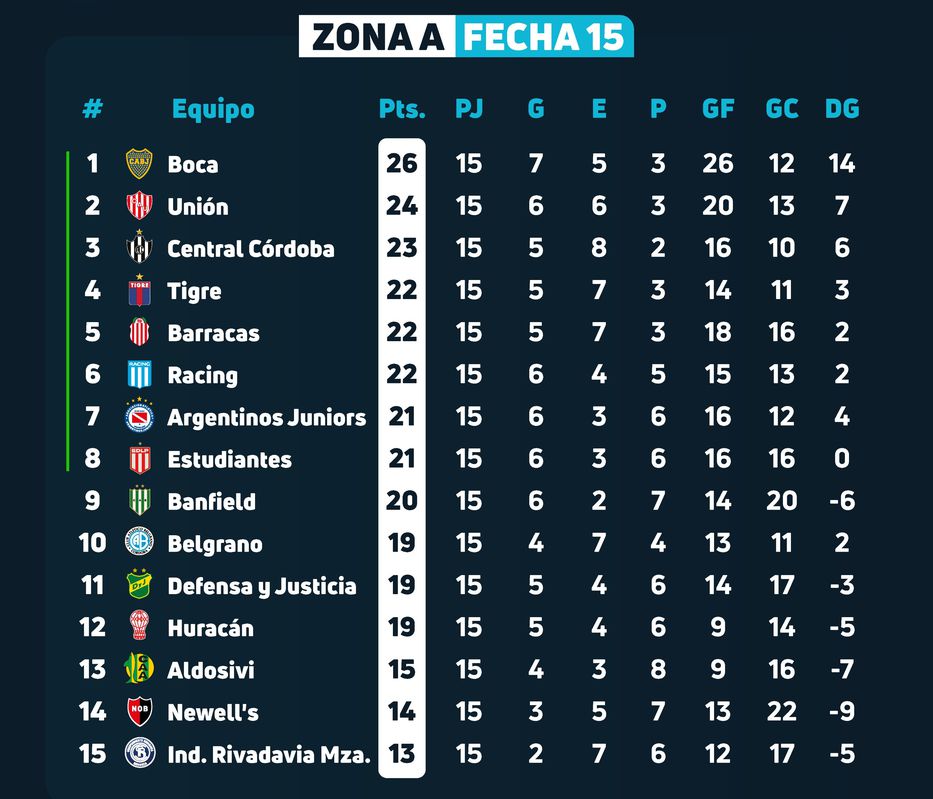The image size is (933, 799).
Task: Sort by the Pts. column header
Action: coord(402,109)
